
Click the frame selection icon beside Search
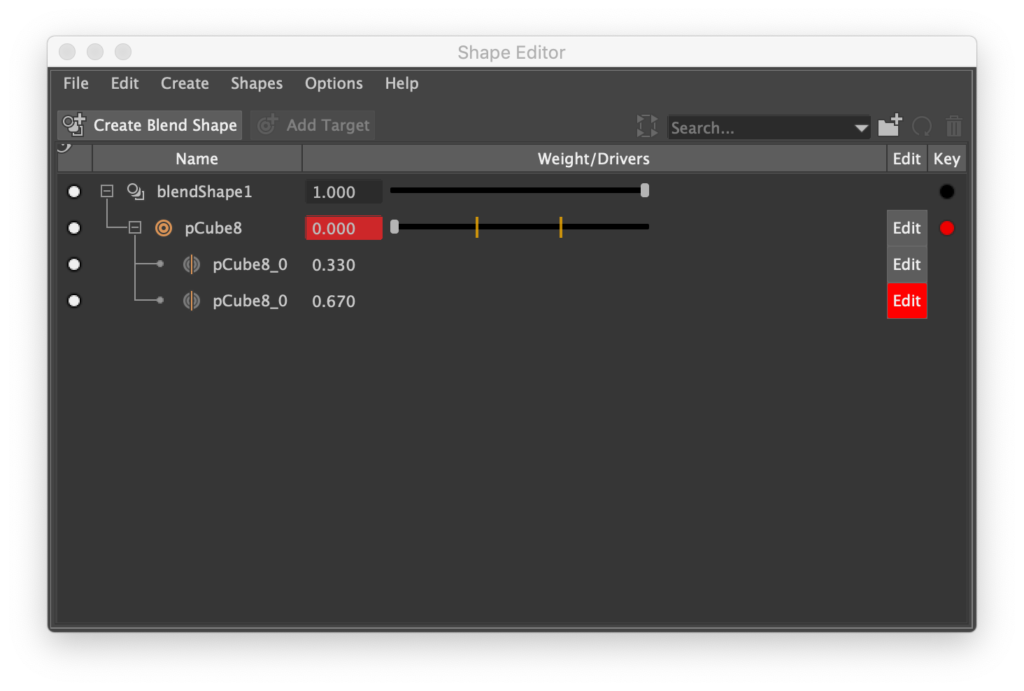[647, 126]
